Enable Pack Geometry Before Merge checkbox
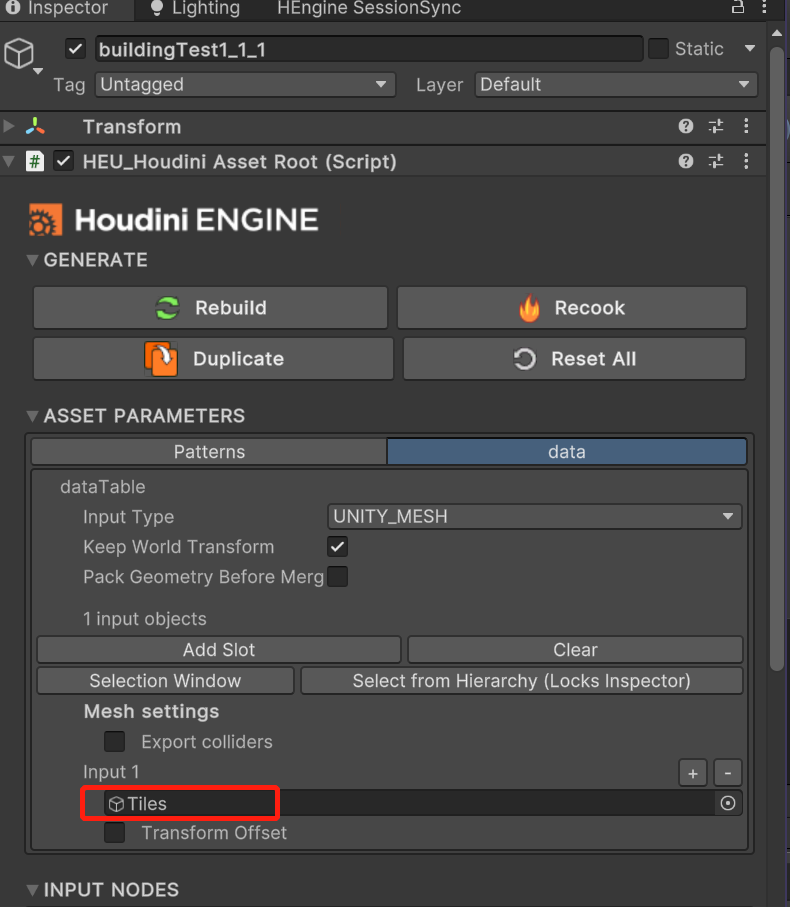The image size is (790, 907). (x=337, y=577)
